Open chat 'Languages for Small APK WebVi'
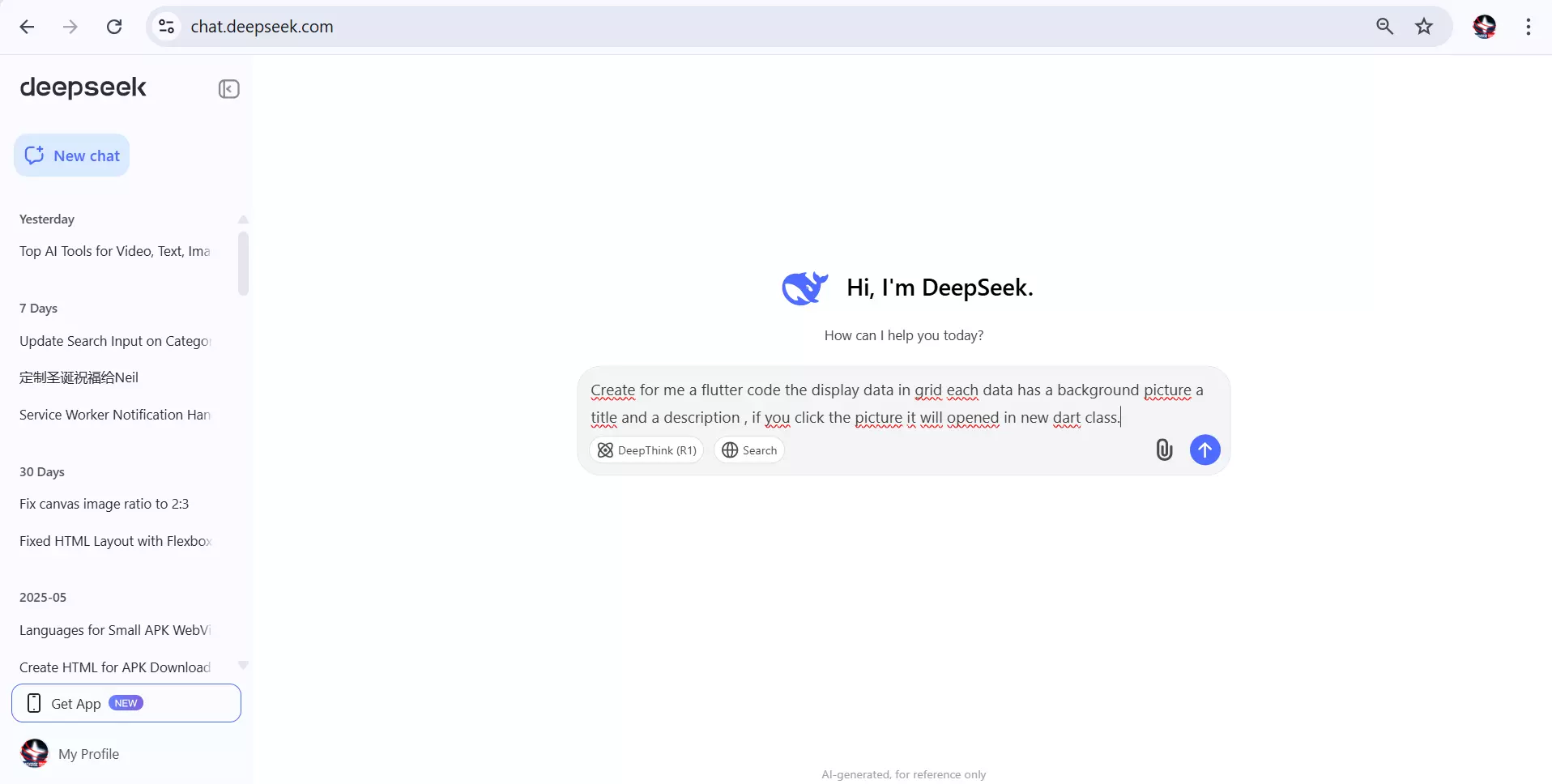The image size is (1552, 784). pyautogui.click(x=115, y=630)
